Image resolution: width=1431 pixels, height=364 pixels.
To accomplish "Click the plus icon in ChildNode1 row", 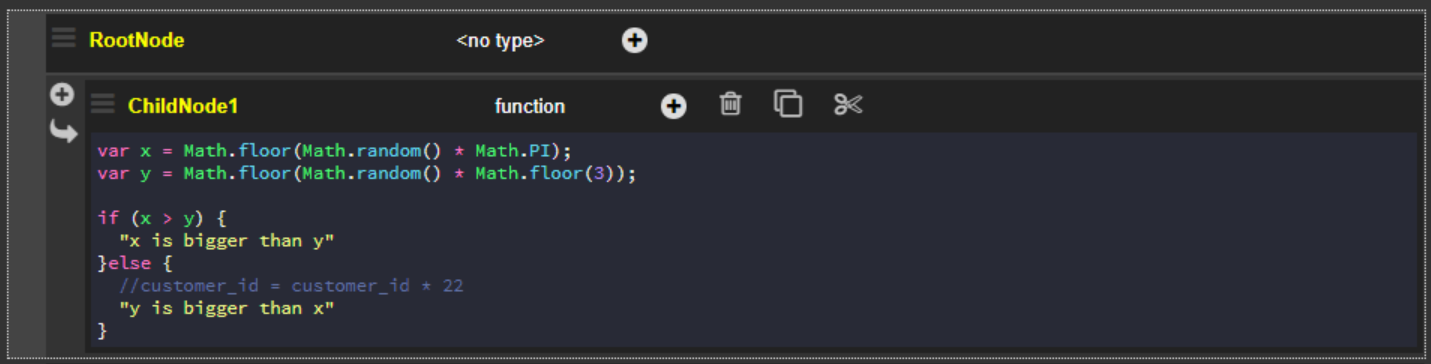I will pyautogui.click(x=674, y=106).
